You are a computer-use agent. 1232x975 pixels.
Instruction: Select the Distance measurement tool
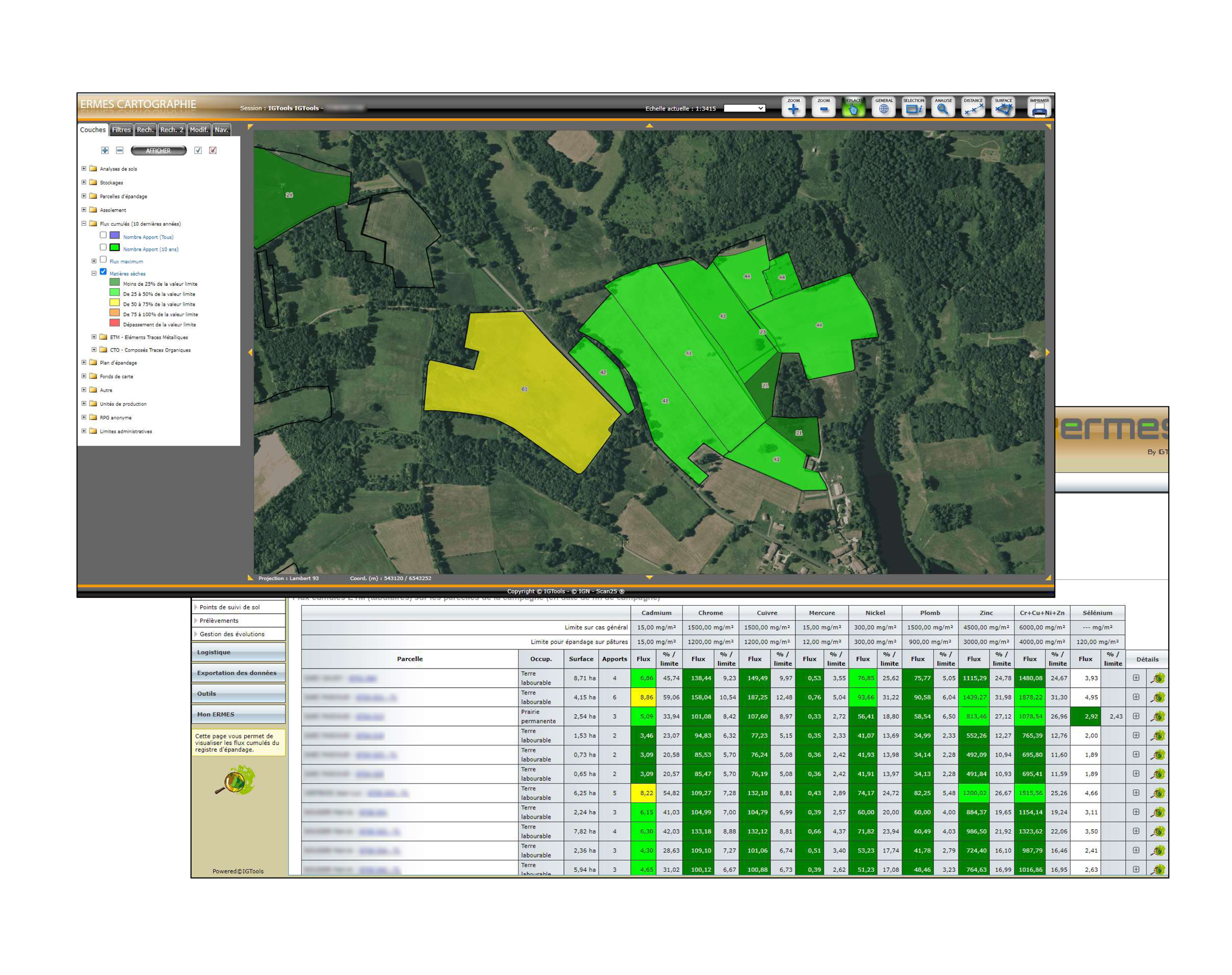click(x=973, y=107)
